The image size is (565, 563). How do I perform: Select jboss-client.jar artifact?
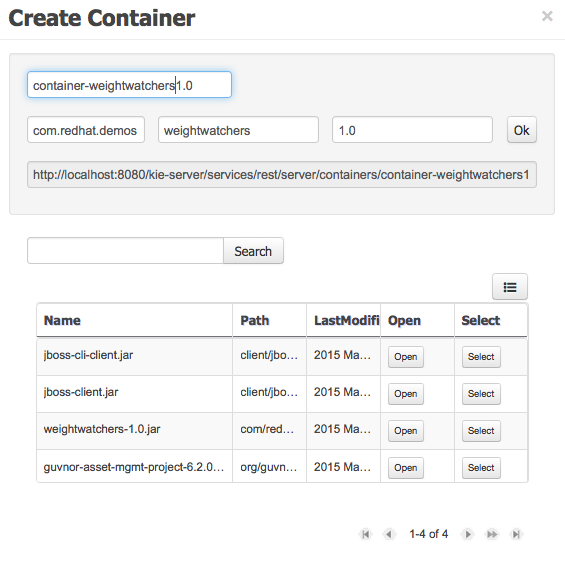coord(481,394)
